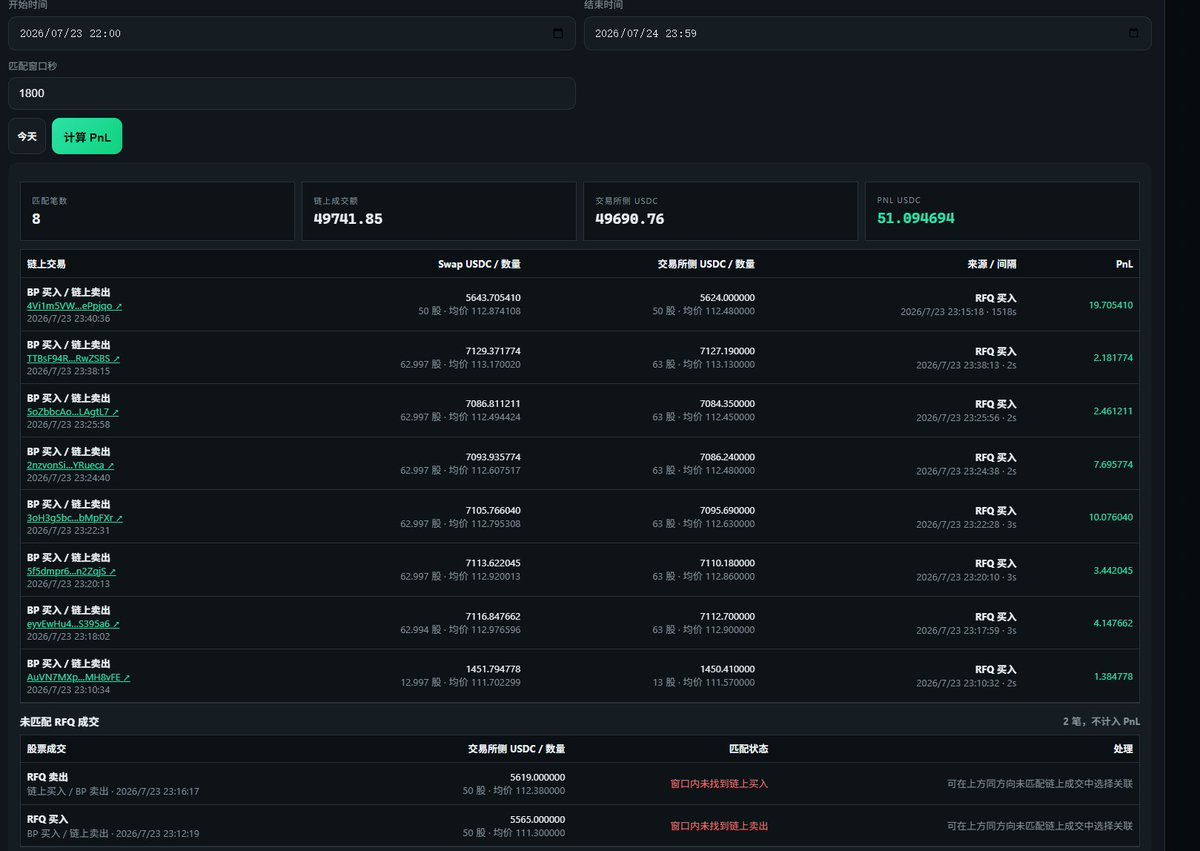Click the matched count value 8
Screen dimensions: 1200x851
coord(36,218)
